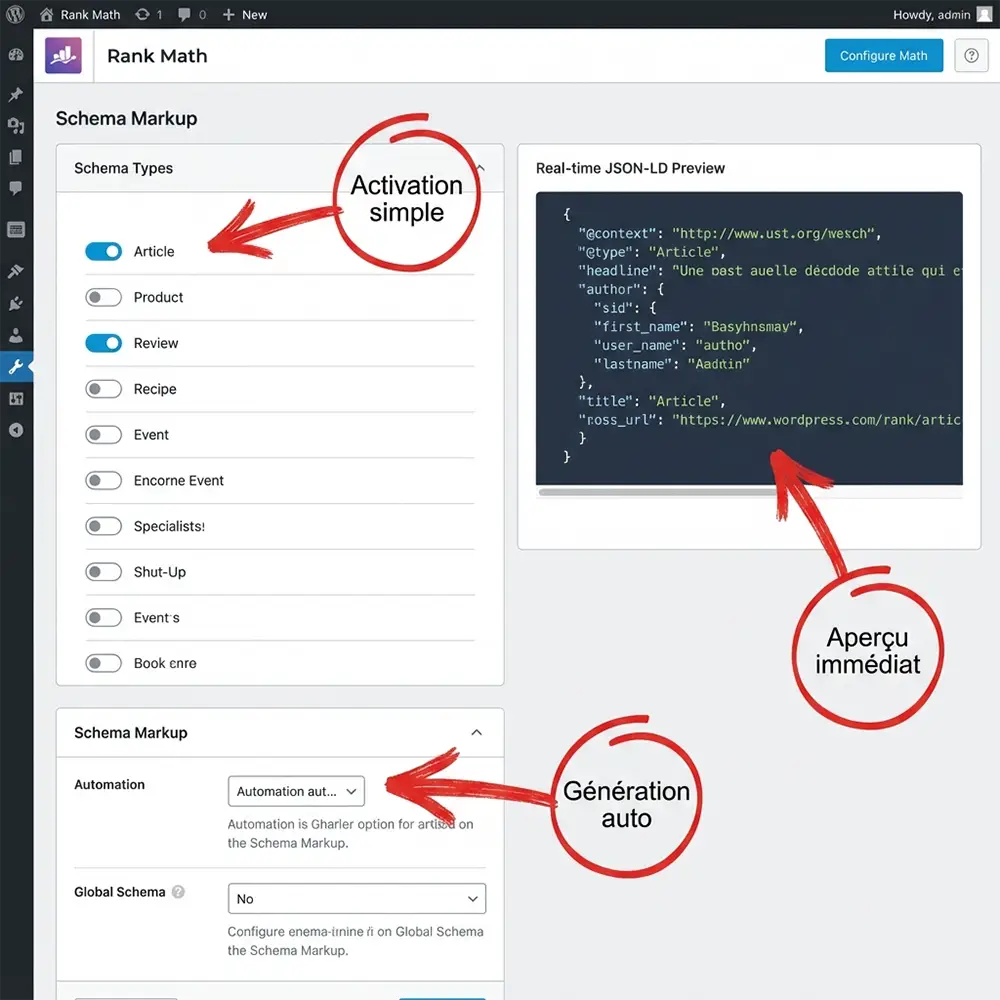Open the Global Schema dropdown set to No
This screenshot has width=1000, height=1000.
[x=356, y=898]
